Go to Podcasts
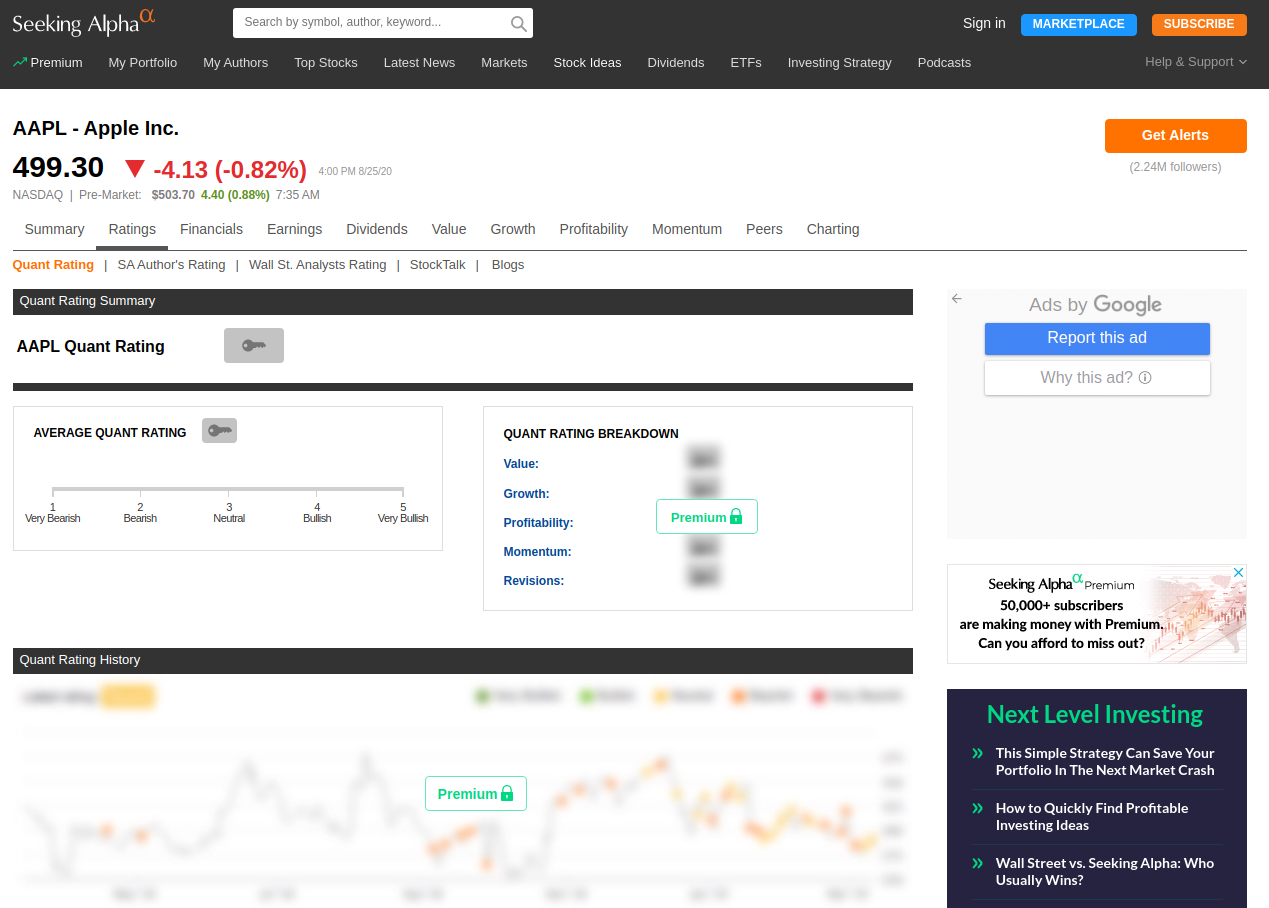Viewport: 1269px width, 908px height. 944,62
